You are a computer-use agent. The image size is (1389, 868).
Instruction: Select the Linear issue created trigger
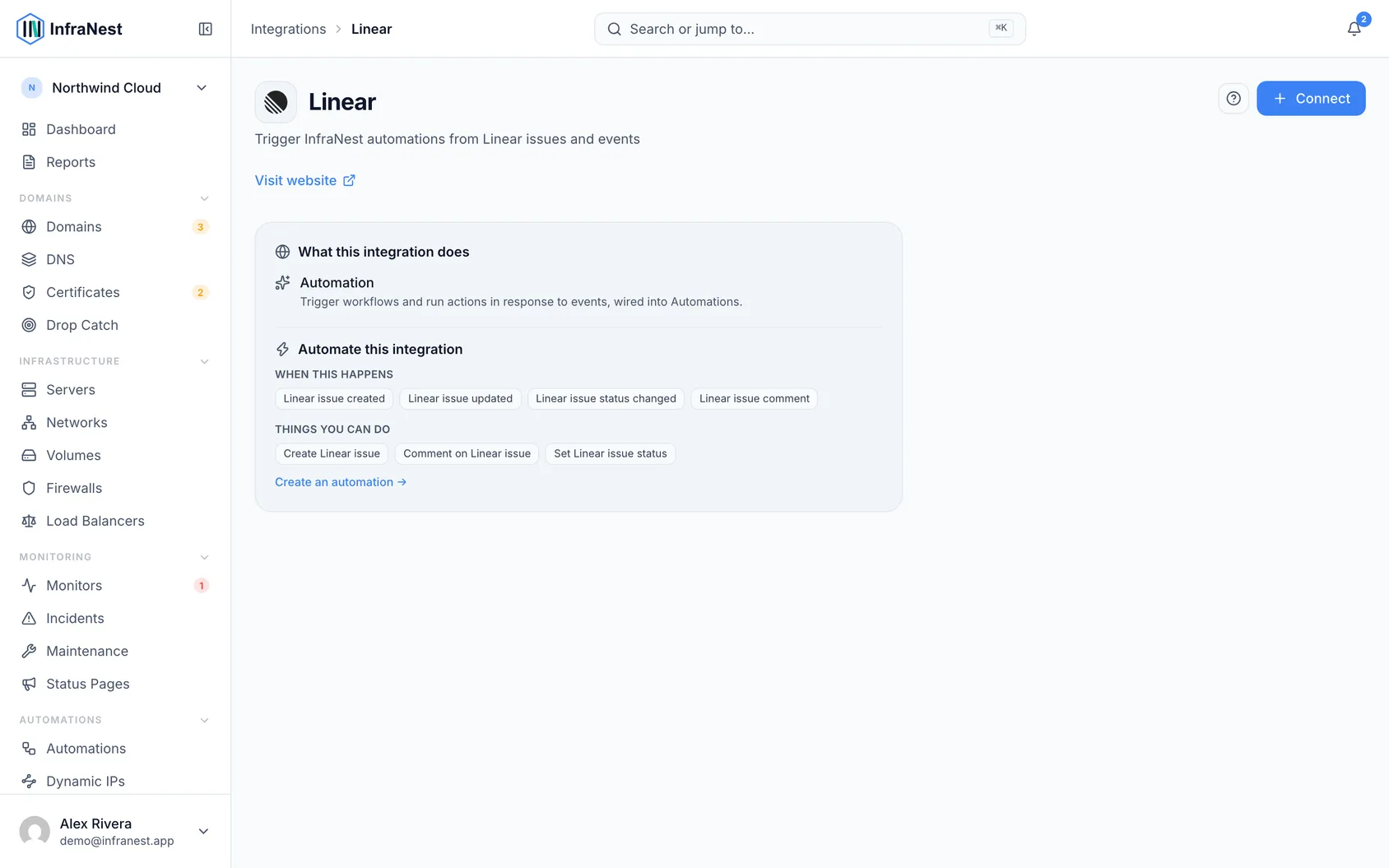(334, 398)
